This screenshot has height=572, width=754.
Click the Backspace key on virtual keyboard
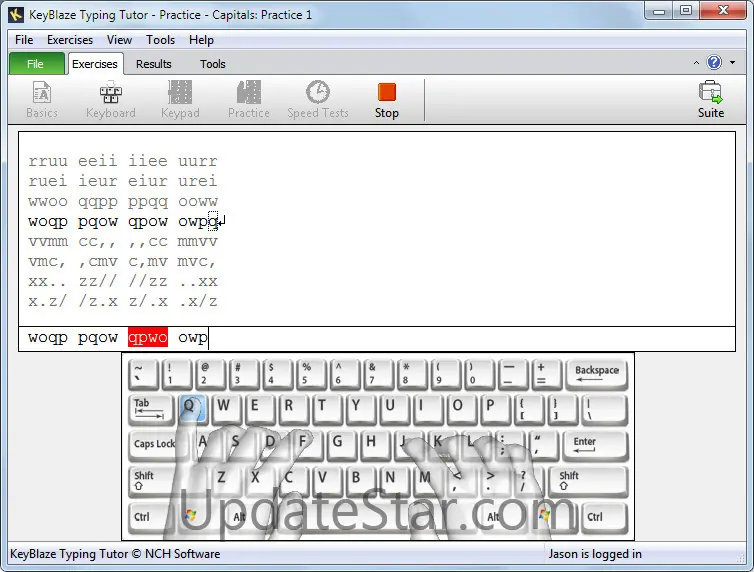click(x=597, y=374)
